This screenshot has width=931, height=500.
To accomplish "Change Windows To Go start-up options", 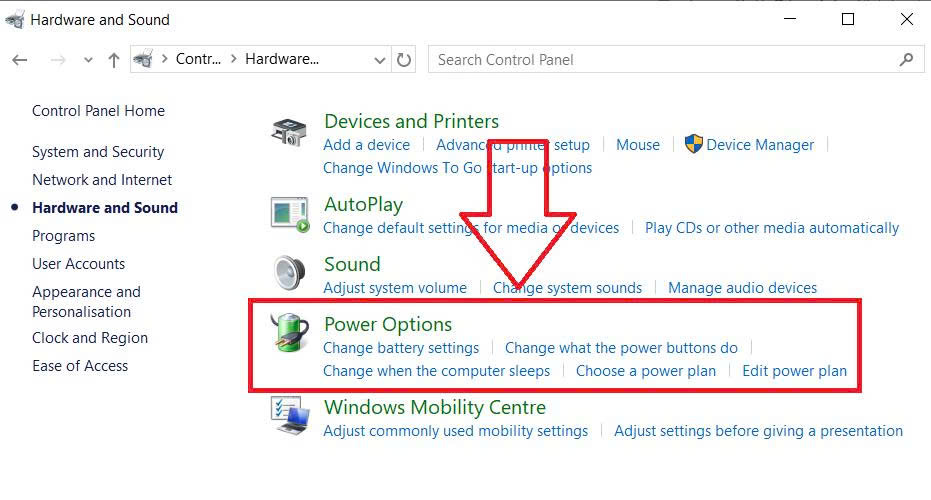I will click(457, 168).
